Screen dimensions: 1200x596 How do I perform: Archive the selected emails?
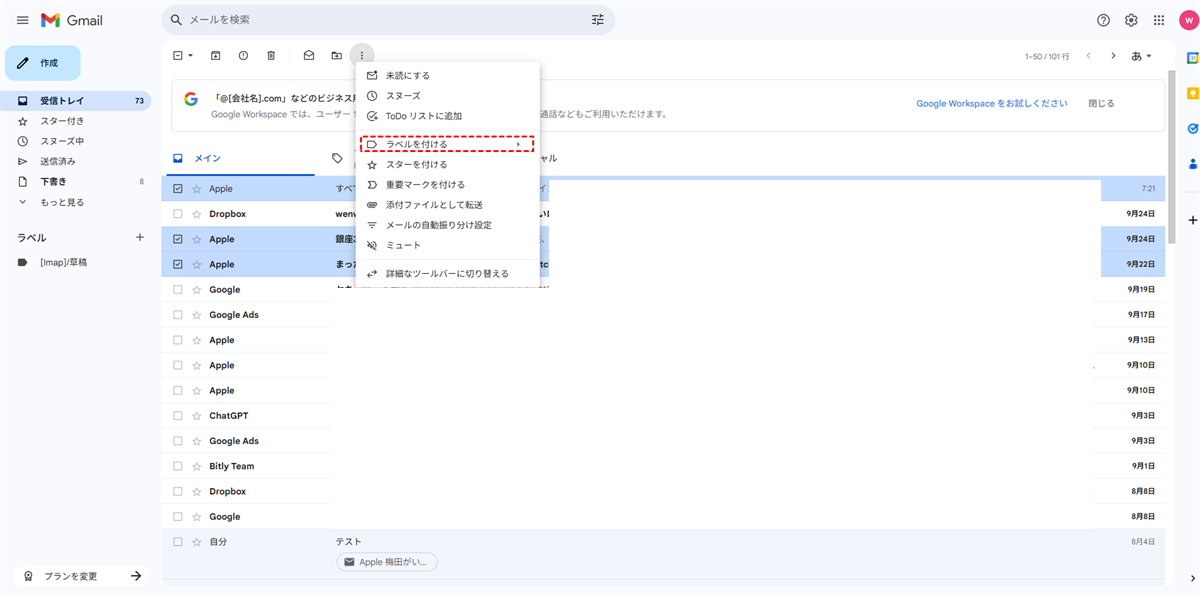216,56
